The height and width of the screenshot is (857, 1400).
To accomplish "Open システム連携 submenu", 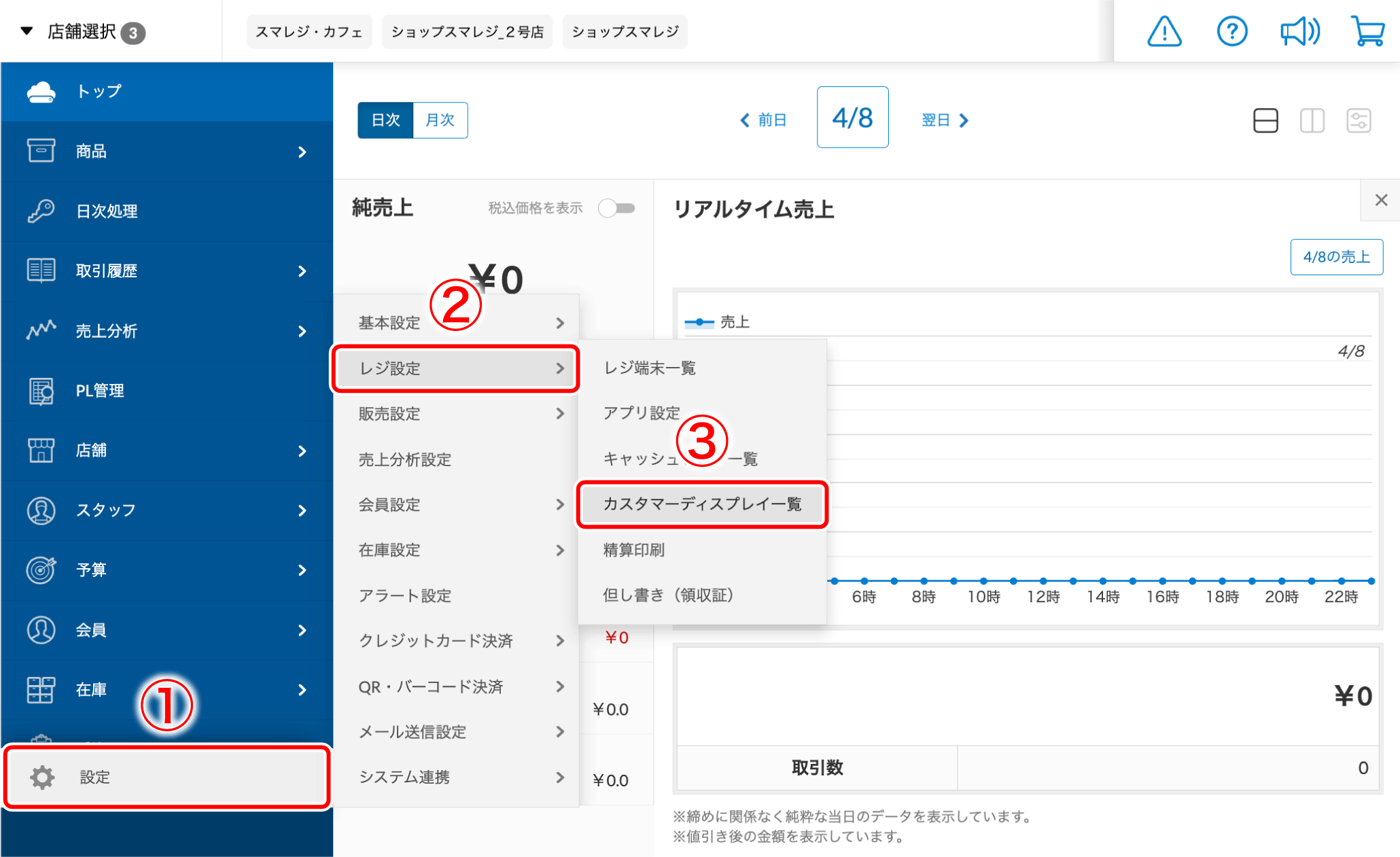I will click(456, 777).
